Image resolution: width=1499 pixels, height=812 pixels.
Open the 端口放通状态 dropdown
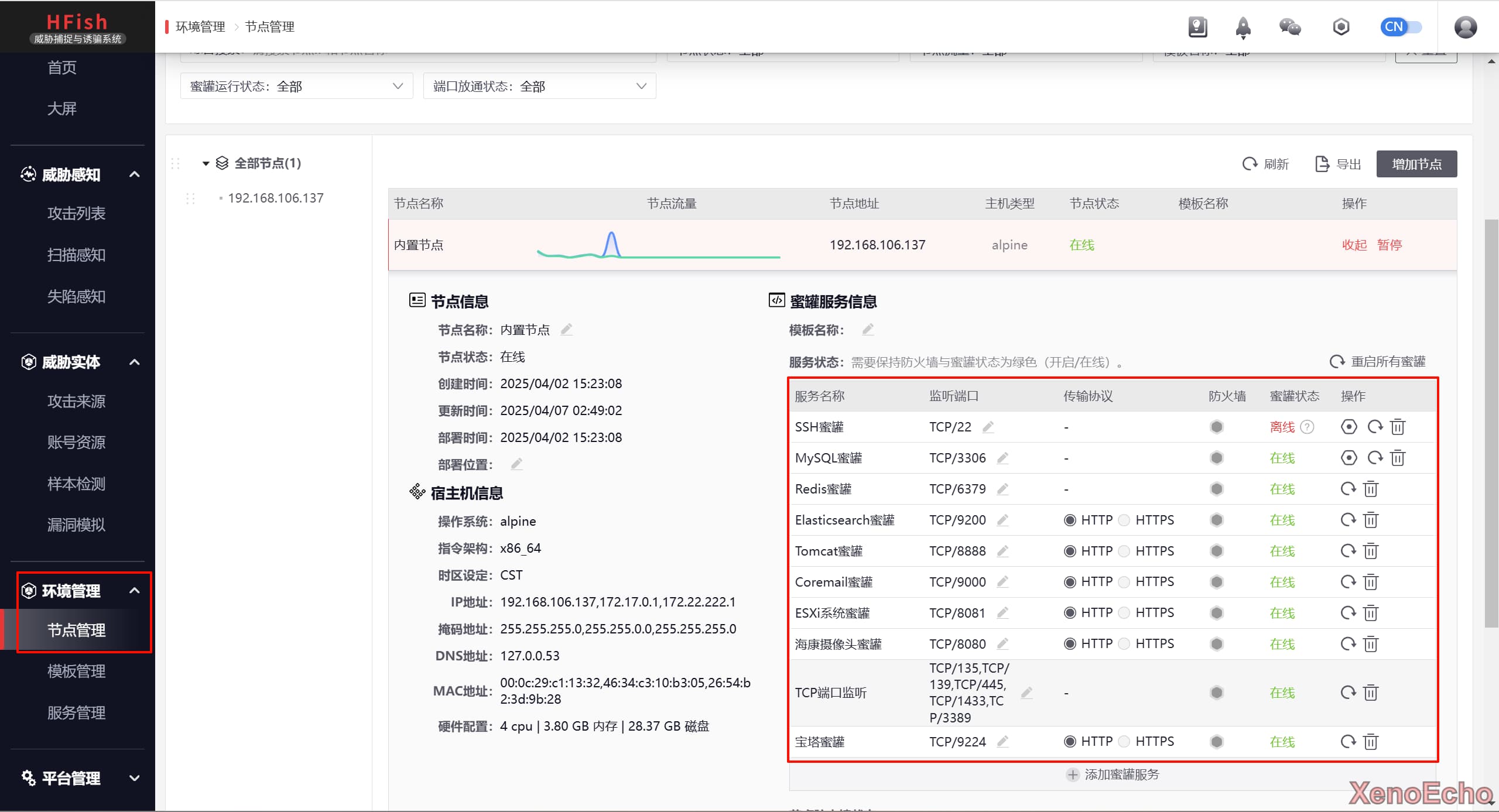(x=539, y=86)
